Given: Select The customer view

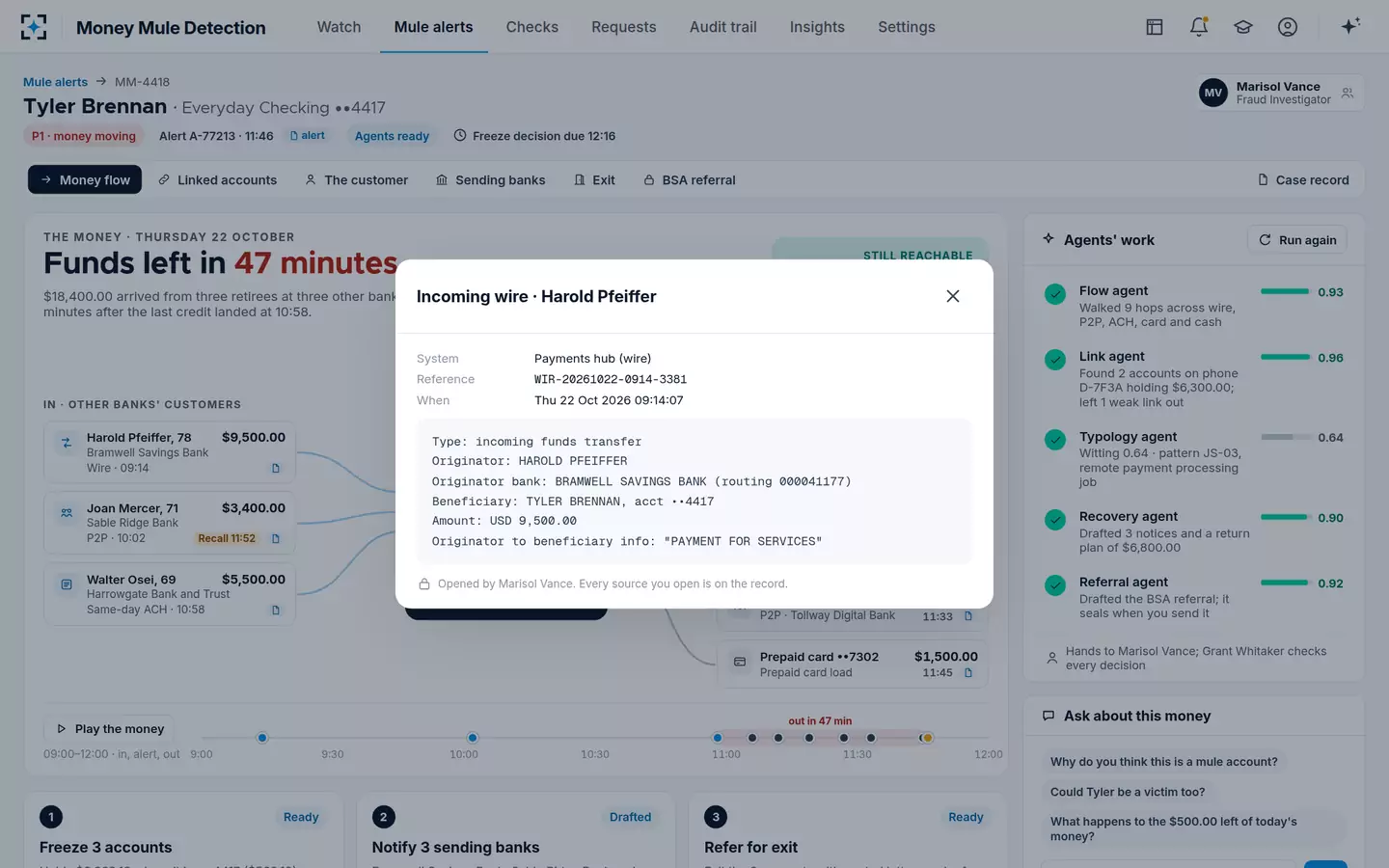Looking at the screenshot, I should click(357, 179).
